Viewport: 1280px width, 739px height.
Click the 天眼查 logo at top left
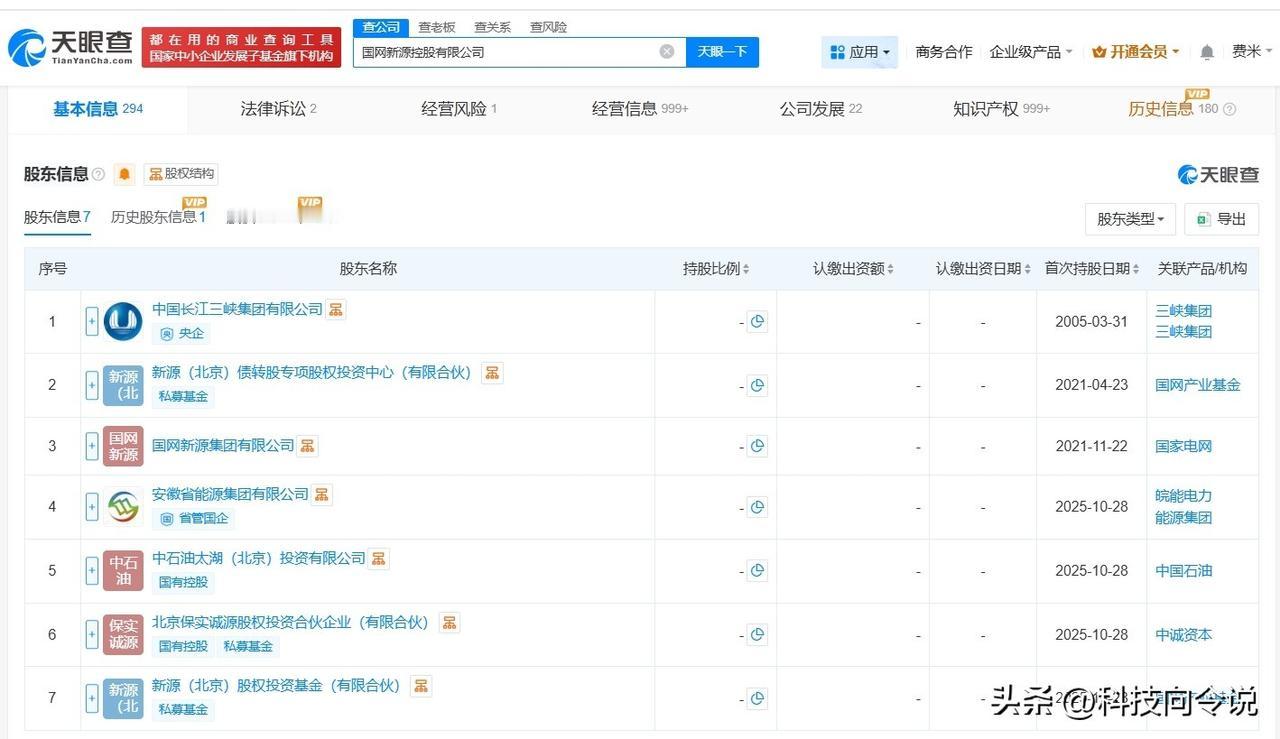(x=70, y=46)
